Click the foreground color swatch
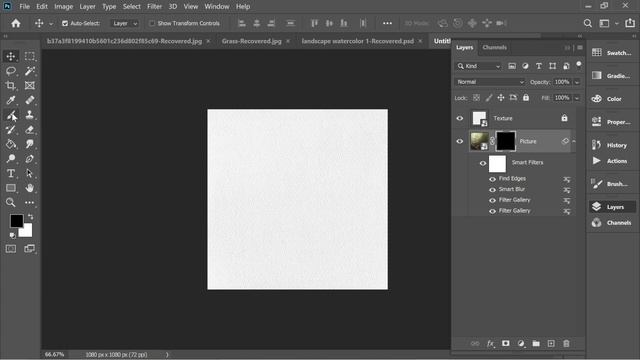 (16, 221)
